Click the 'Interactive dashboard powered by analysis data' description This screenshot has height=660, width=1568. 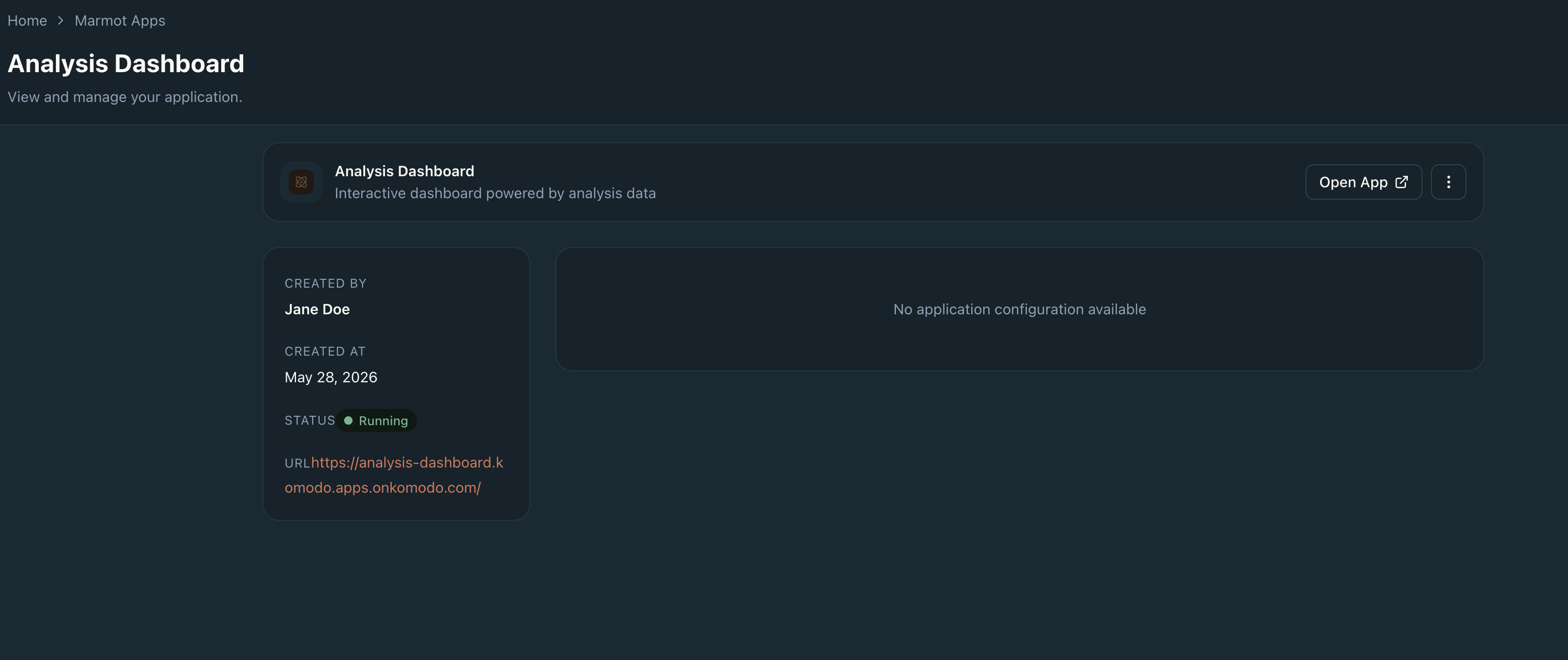click(495, 193)
